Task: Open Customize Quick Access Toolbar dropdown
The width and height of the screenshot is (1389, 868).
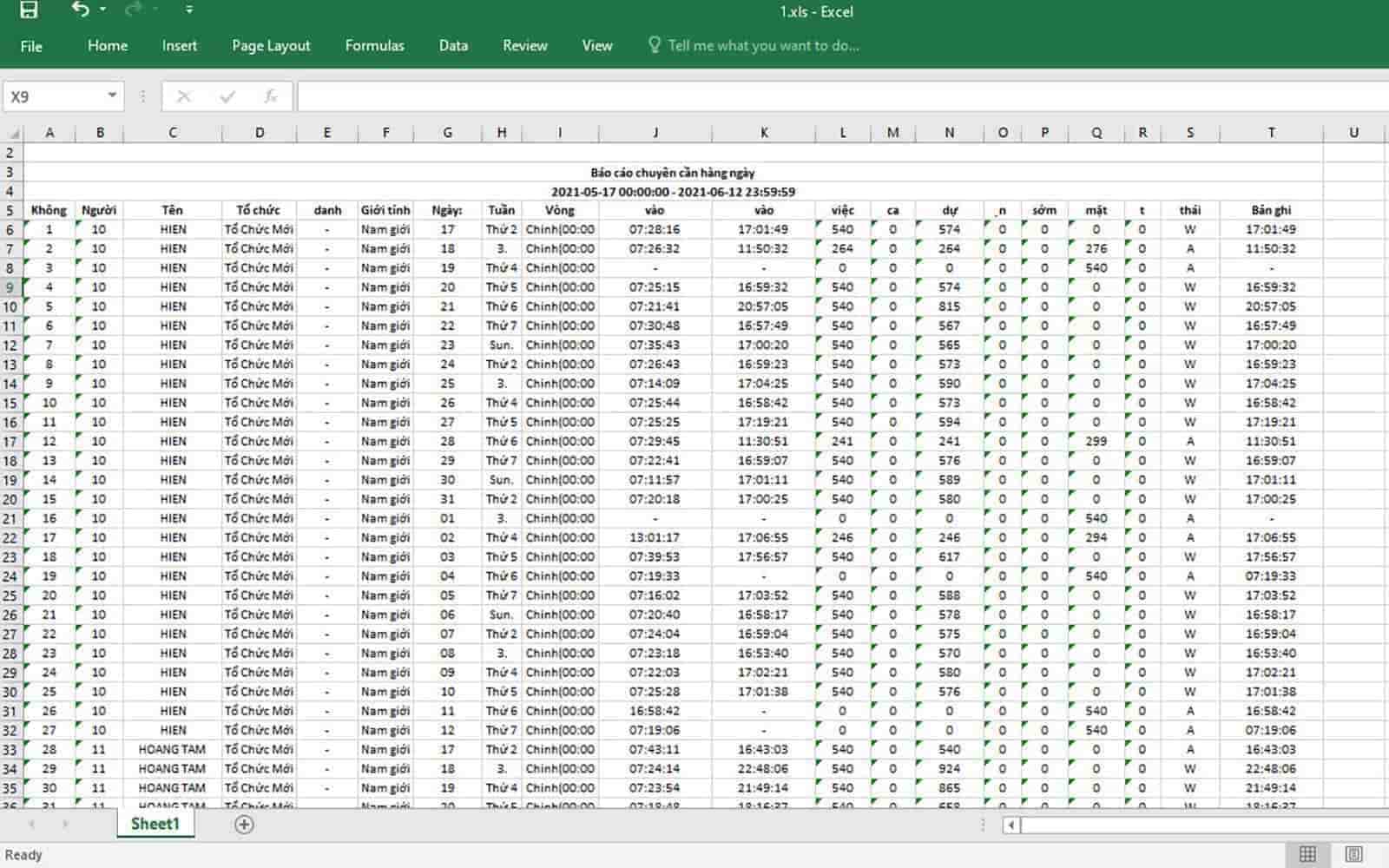Action: 189,10
